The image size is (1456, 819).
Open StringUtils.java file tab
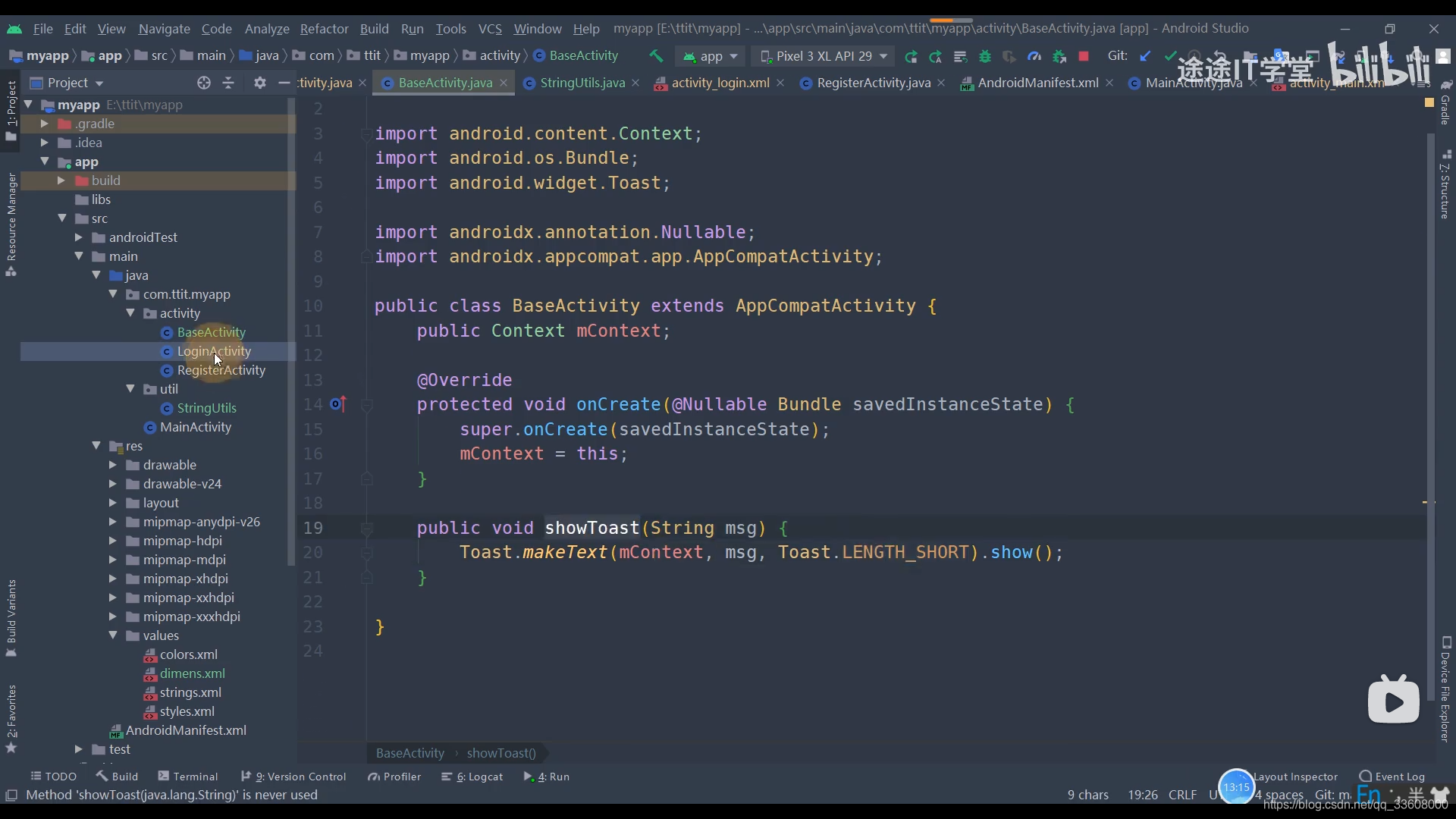pyautogui.click(x=579, y=82)
